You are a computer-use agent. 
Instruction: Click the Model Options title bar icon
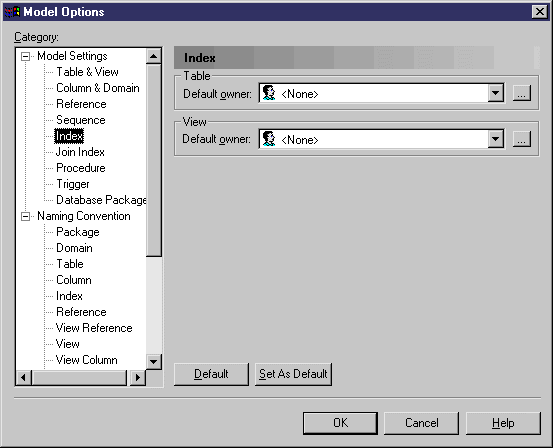click(12, 12)
